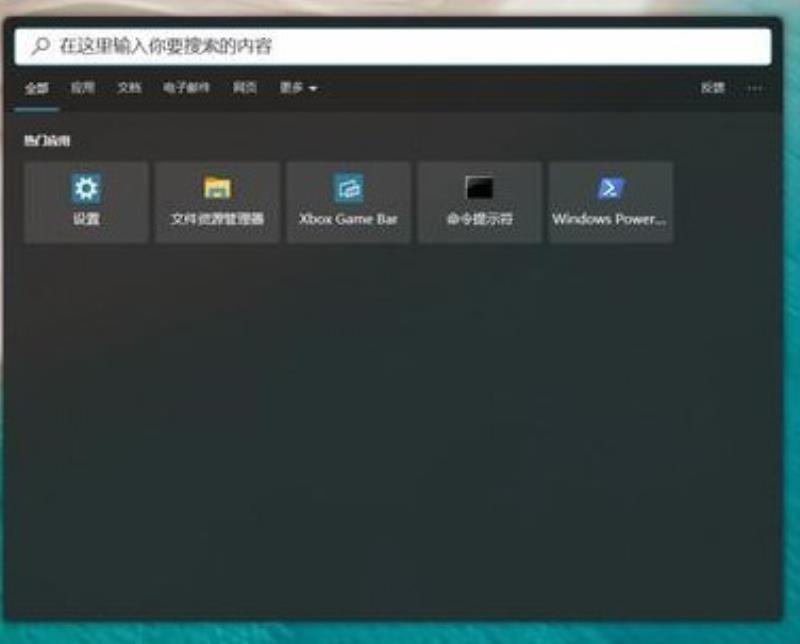Expand the 更多 dropdown
Screen dimensions: 800x644
298,88
